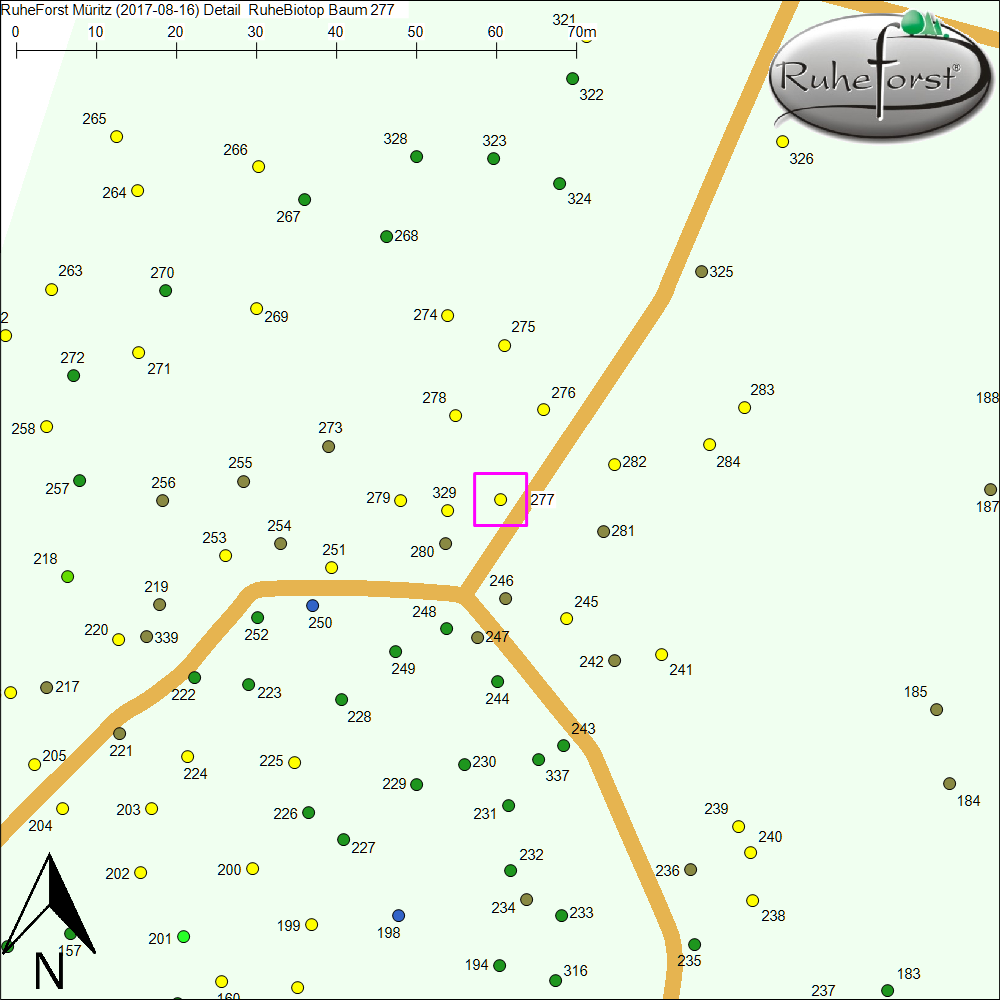Click the highlighted tree marker 277

500,499
